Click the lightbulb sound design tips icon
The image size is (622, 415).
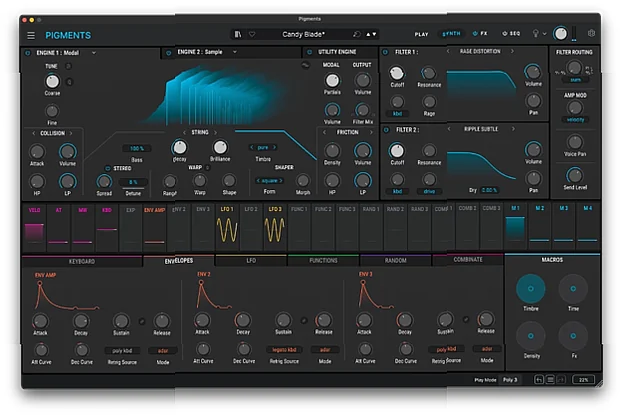536,34
